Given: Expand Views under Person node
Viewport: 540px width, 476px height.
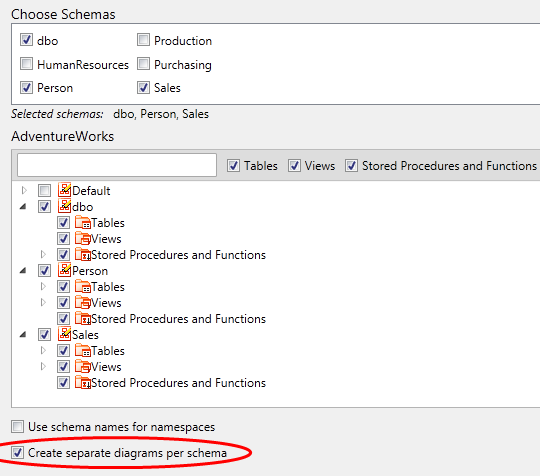Looking at the screenshot, I should [x=43, y=302].
